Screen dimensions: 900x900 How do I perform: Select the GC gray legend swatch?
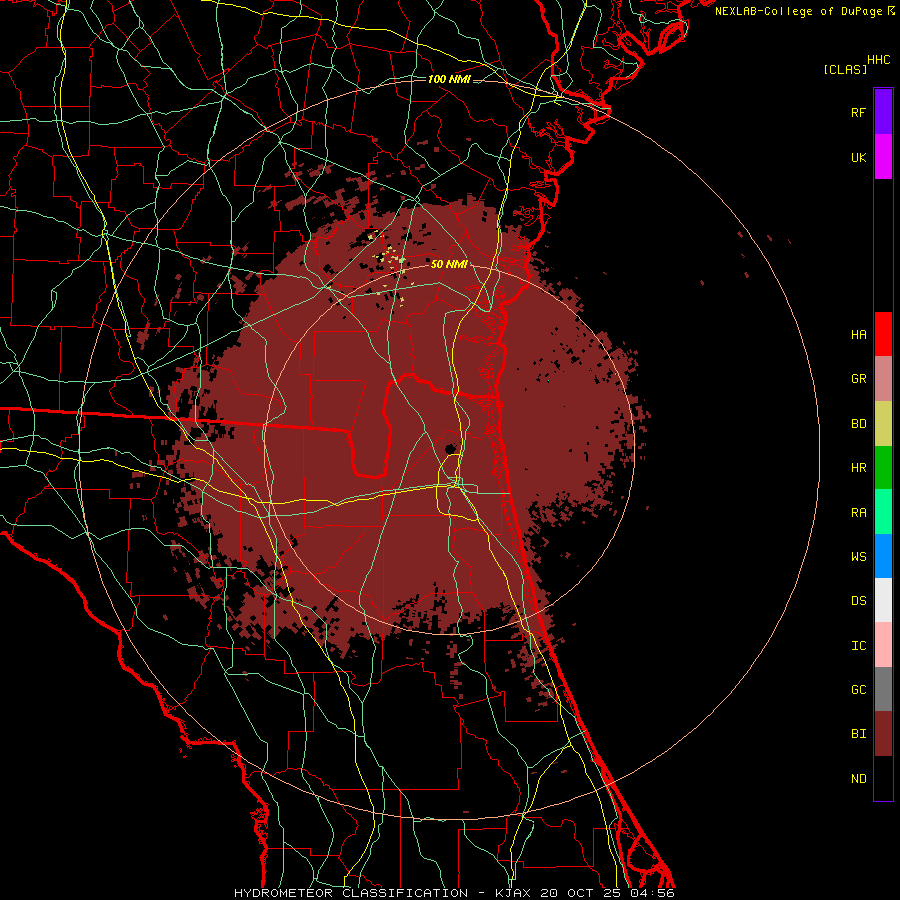[x=883, y=689]
